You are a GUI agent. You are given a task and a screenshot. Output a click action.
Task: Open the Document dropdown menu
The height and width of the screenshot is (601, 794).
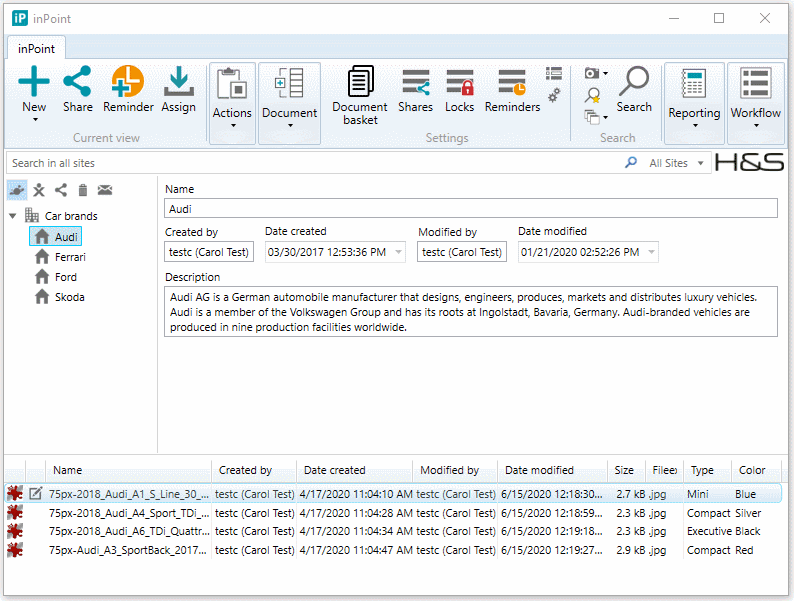pos(290,102)
